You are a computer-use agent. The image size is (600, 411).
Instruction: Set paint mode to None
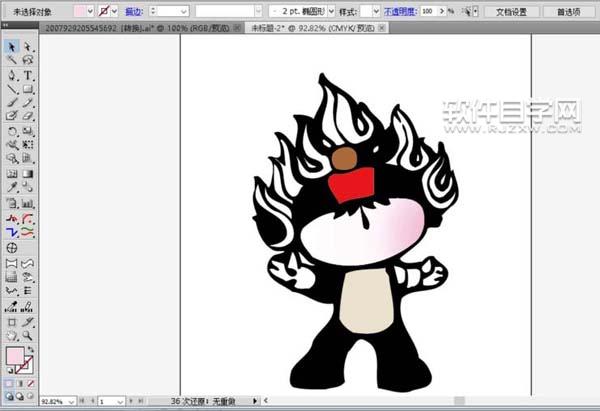tap(31, 383)
